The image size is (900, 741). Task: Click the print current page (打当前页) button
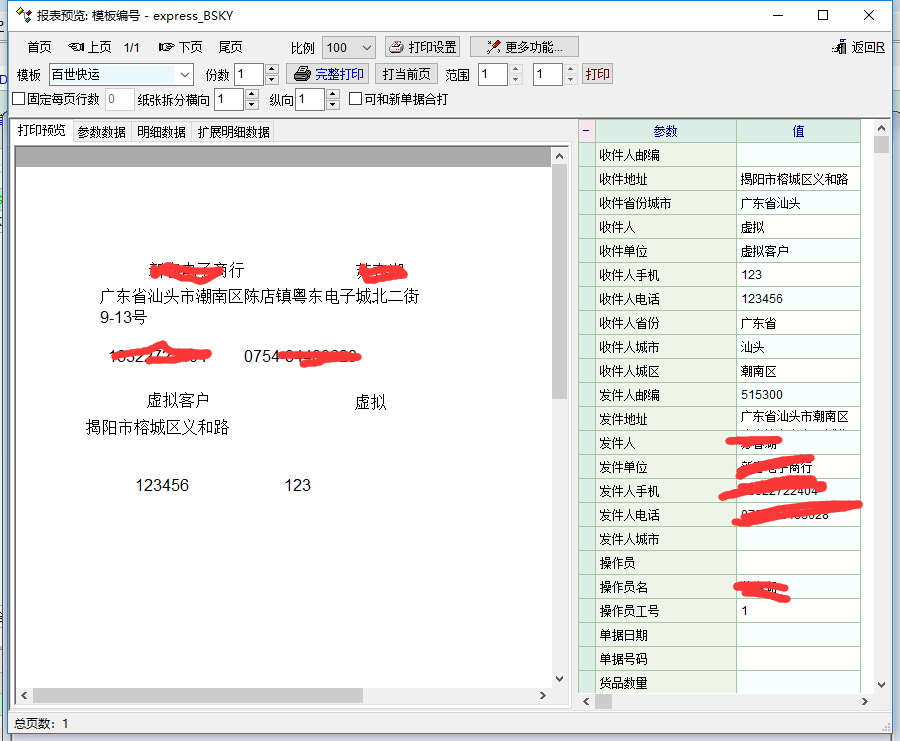pyautogui.click(x=406, y=74)
